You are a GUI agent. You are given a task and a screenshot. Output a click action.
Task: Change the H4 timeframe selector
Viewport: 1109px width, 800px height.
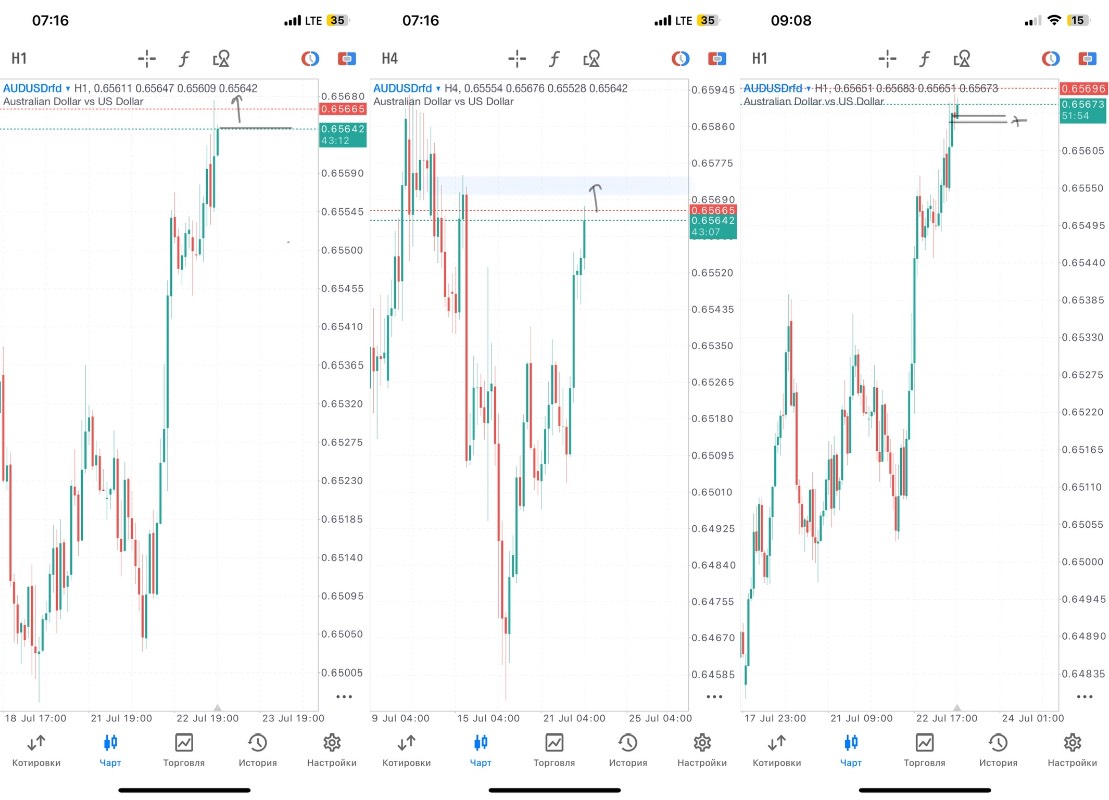tap(390, 58)
